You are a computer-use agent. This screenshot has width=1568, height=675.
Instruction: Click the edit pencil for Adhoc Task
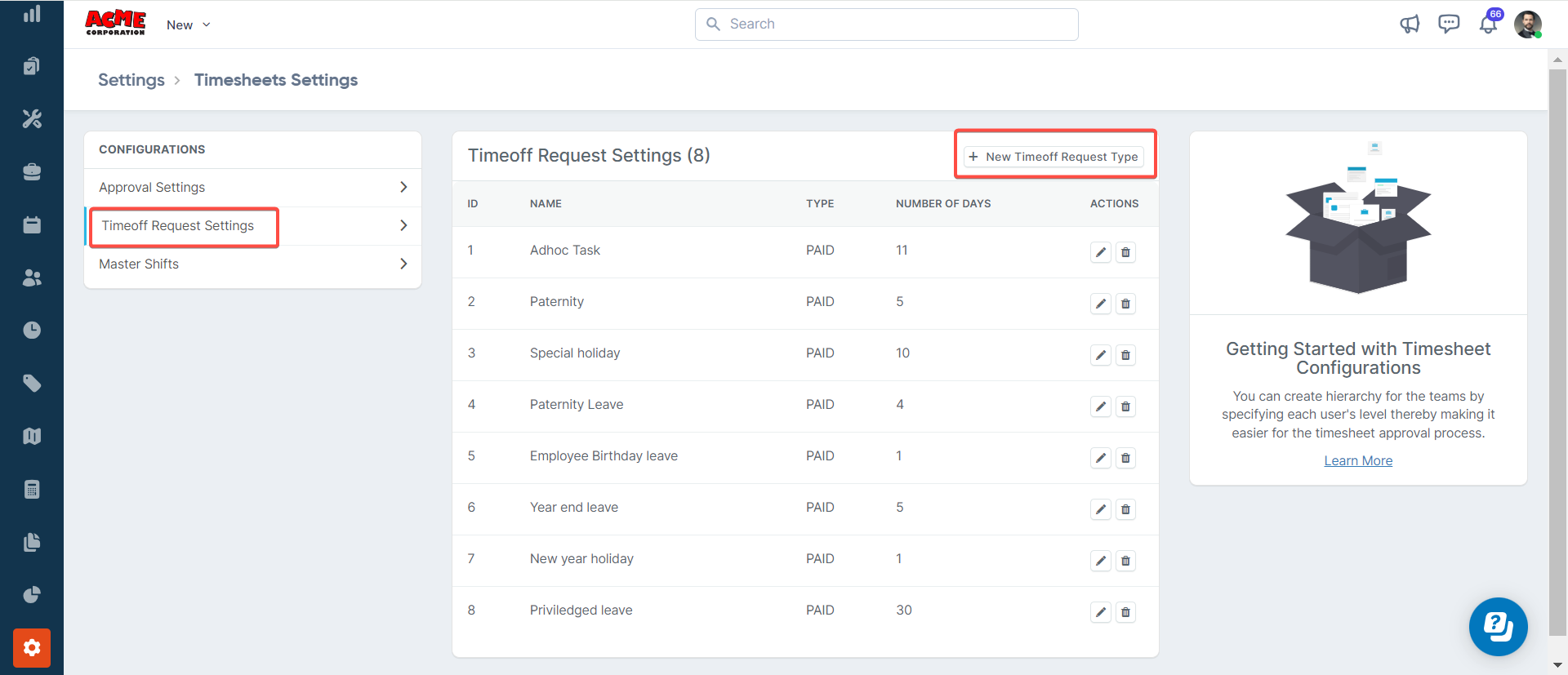(1100, 252)
